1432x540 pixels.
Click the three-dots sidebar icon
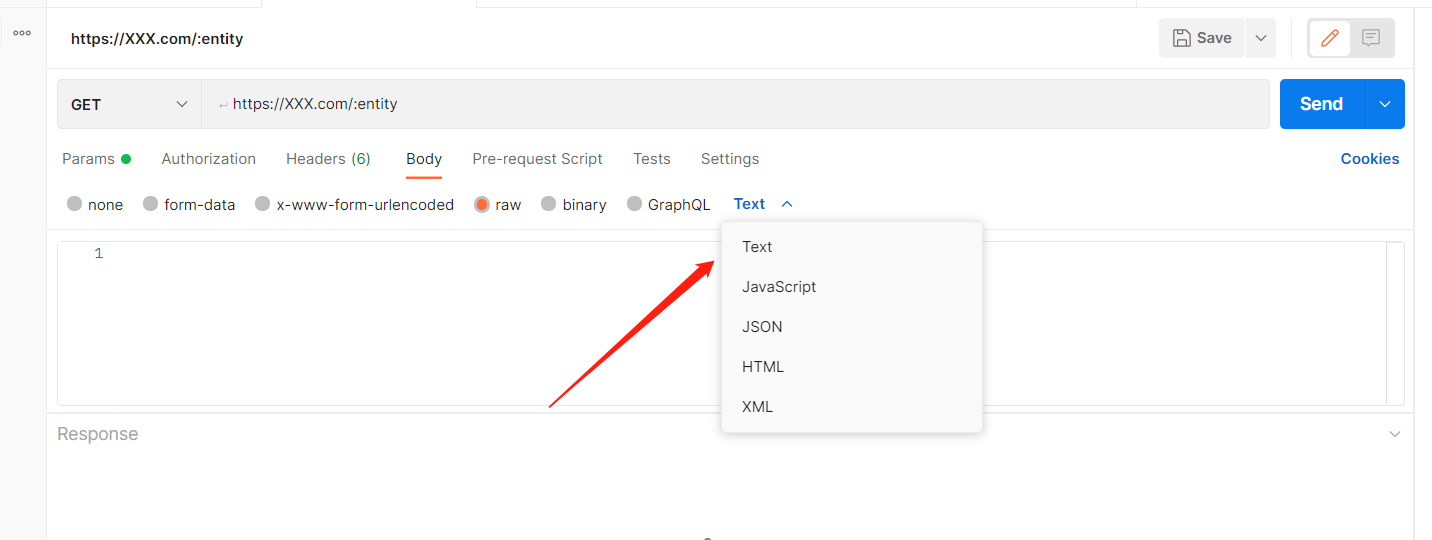[x=22, y=33]
